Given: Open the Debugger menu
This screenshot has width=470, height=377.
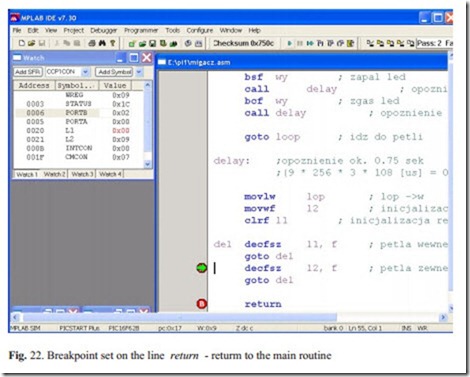Looking at the screenshot, I should click(104, 30).
